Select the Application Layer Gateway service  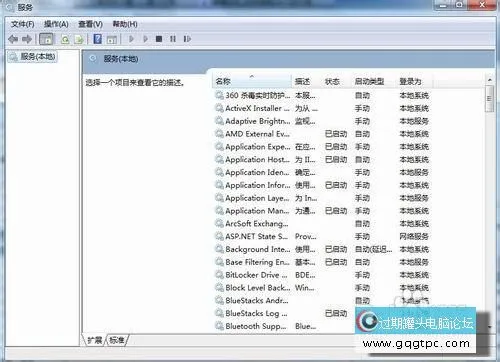coord(322,198)
